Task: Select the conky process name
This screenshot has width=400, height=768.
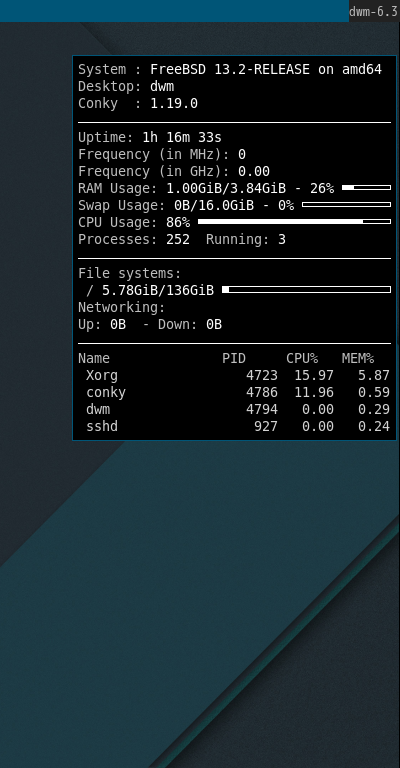Action: click(x=106, y=392)
